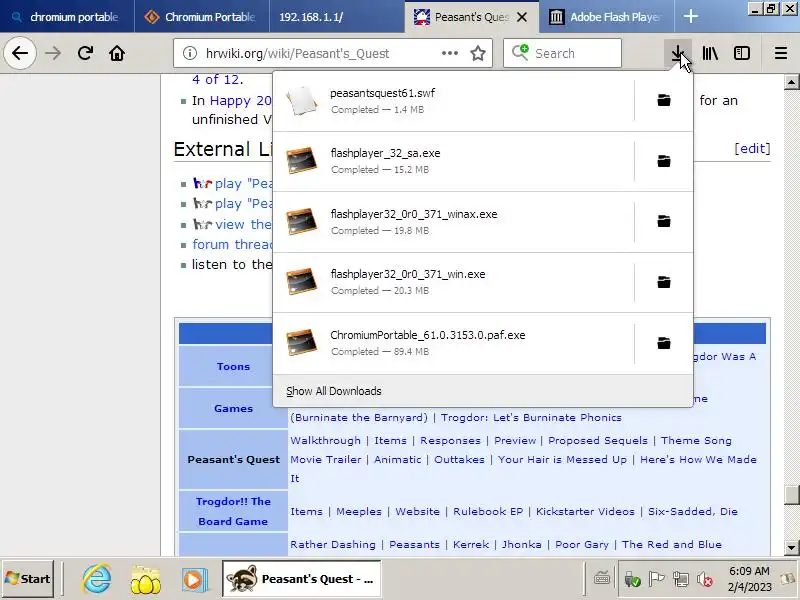Open the Rulebook EP link
Image resolution: width=800 pixels, height=600 pixels.
488,511
